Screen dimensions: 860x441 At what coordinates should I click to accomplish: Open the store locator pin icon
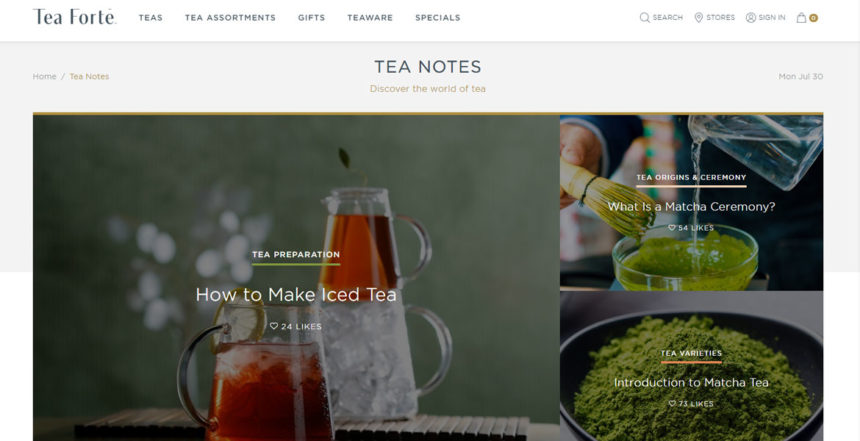coord(698,18)
